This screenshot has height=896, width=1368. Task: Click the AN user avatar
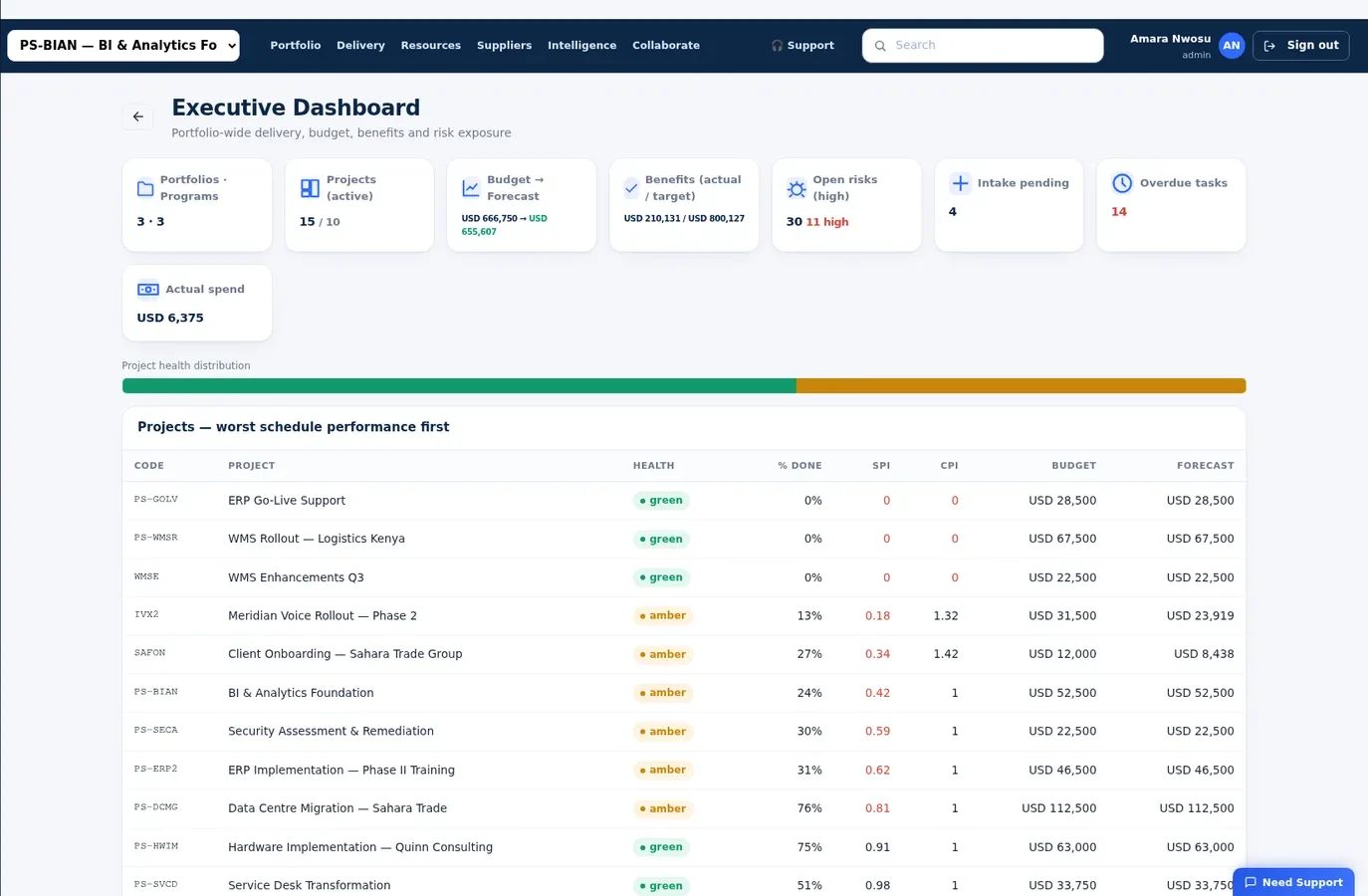pyautogui.click(x=1232, y=46)
